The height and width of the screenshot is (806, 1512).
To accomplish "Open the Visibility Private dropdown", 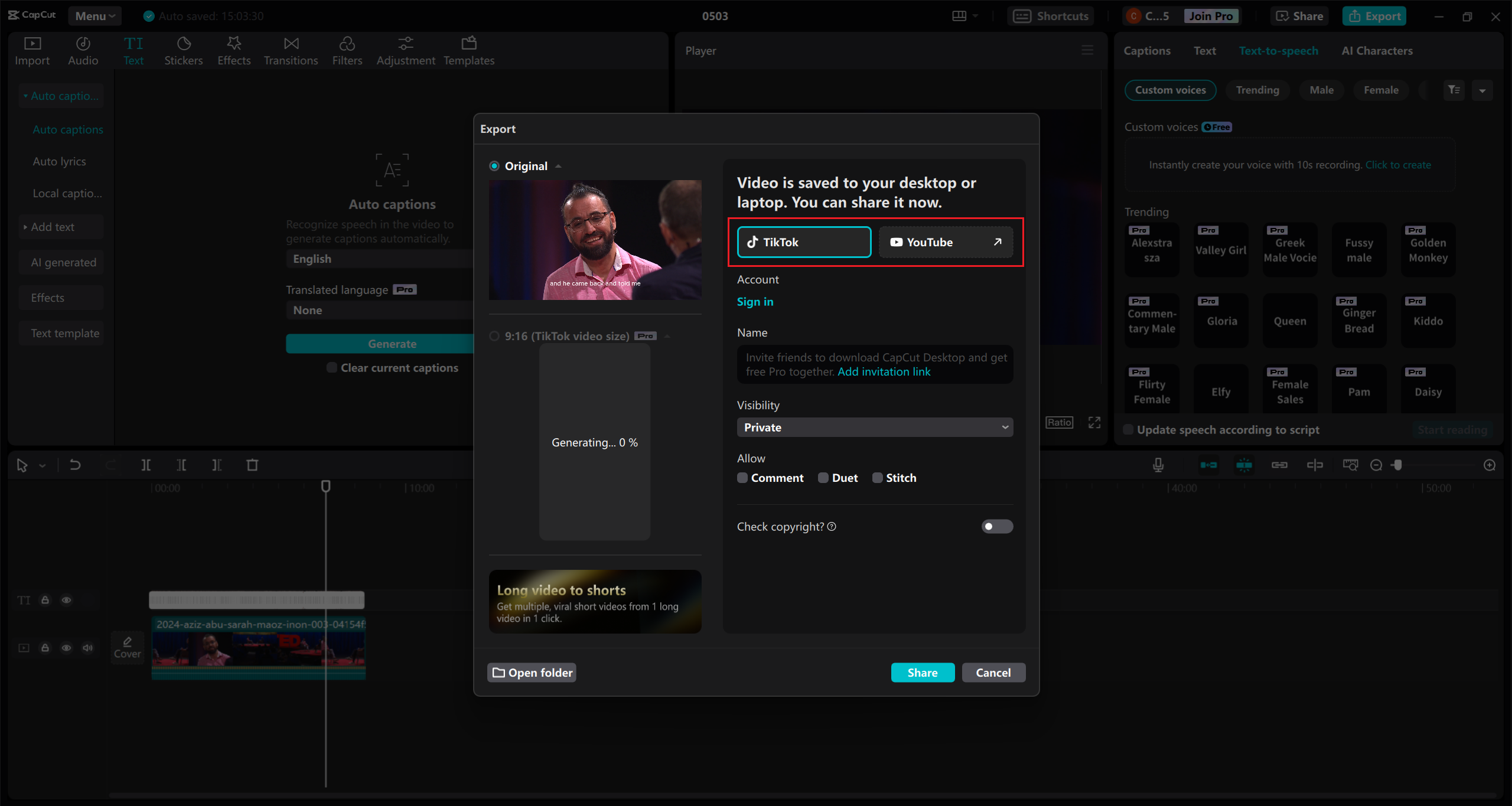I will coord(875,428).
